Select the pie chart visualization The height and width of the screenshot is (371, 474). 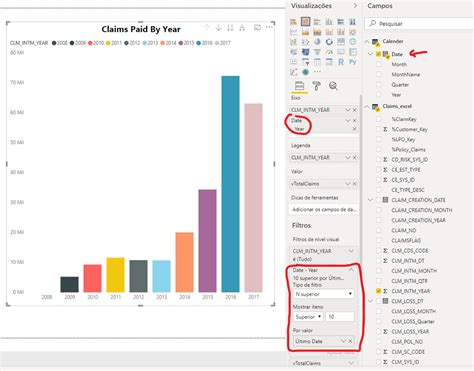coord(317,42)
